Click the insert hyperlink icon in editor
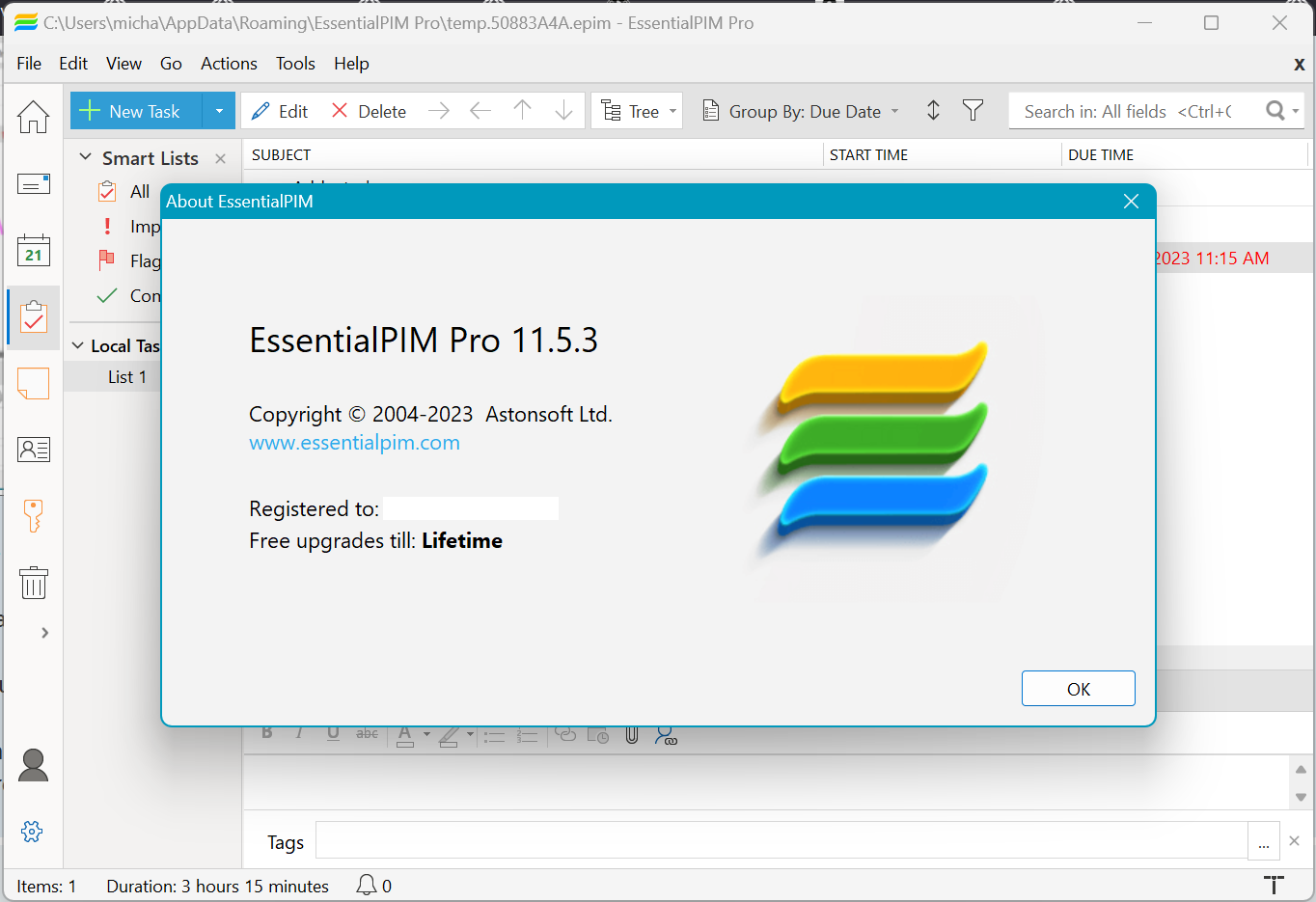This screenshot has height=902, width=1316. click(x=566, y=735)
